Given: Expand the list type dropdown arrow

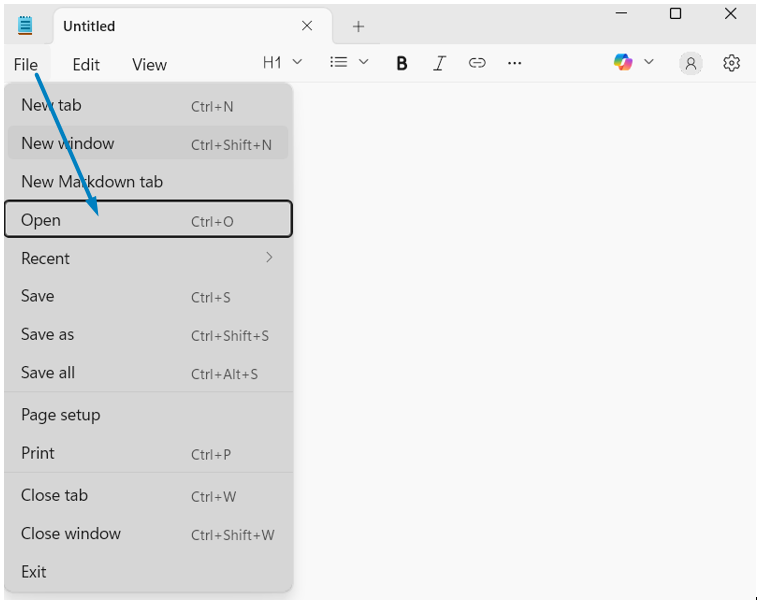Looking at the screenshot, I should [364, 62].
